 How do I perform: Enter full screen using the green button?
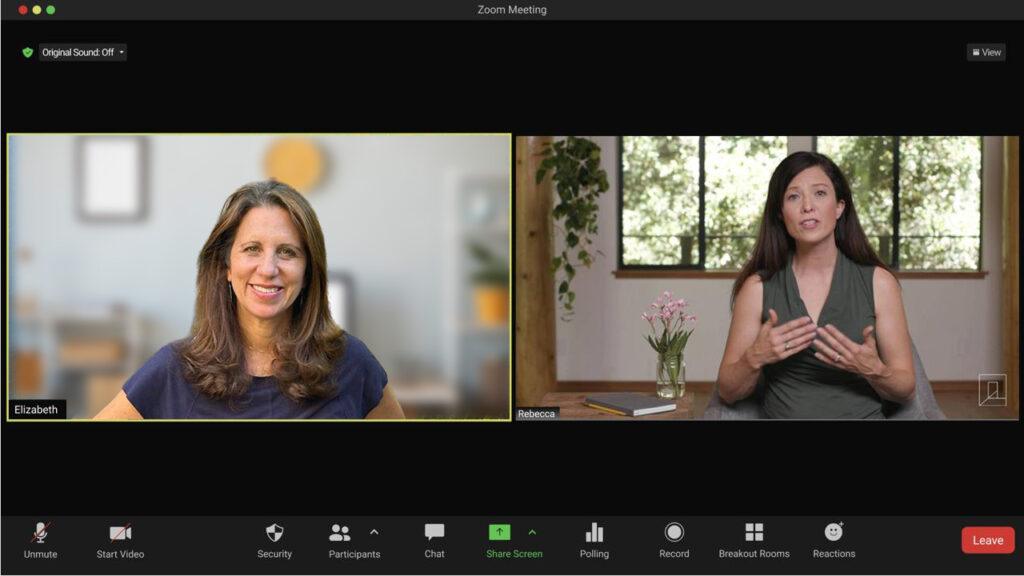(50, 10)
